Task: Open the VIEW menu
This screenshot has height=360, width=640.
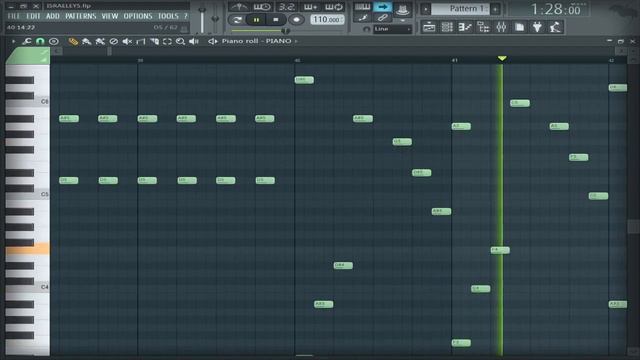Action: coord(110,16)
